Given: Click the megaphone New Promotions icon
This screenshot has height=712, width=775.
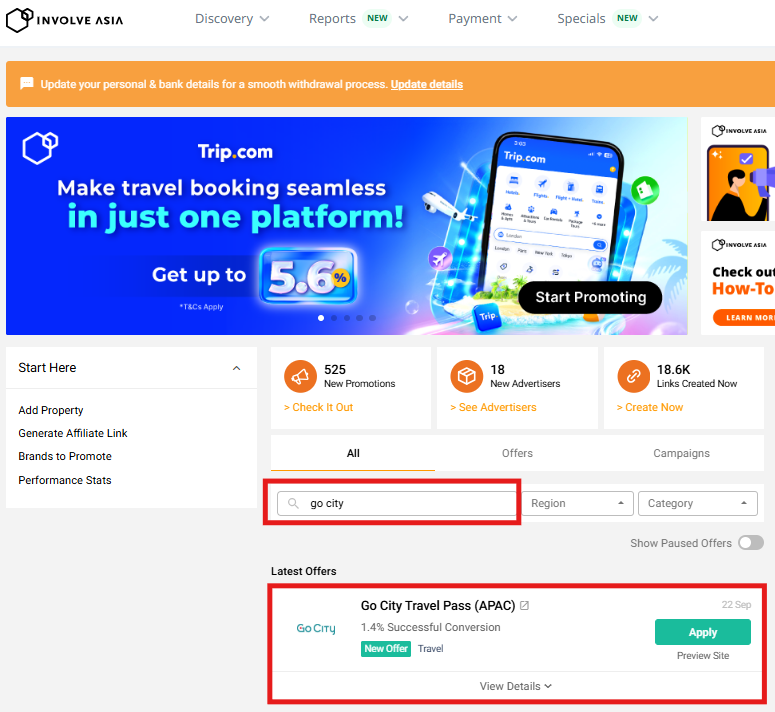Looking at the screenshot, I should click(300, 377).
